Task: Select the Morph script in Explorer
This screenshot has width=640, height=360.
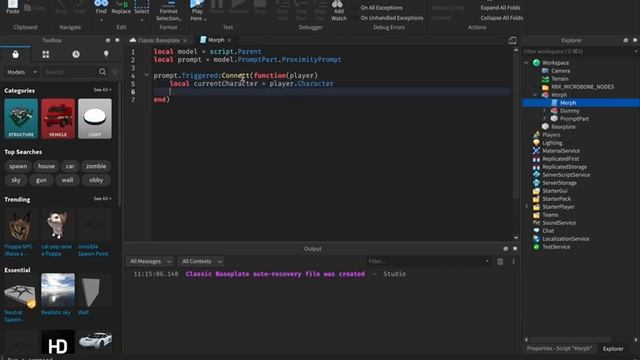Action: tap(568, 103)
